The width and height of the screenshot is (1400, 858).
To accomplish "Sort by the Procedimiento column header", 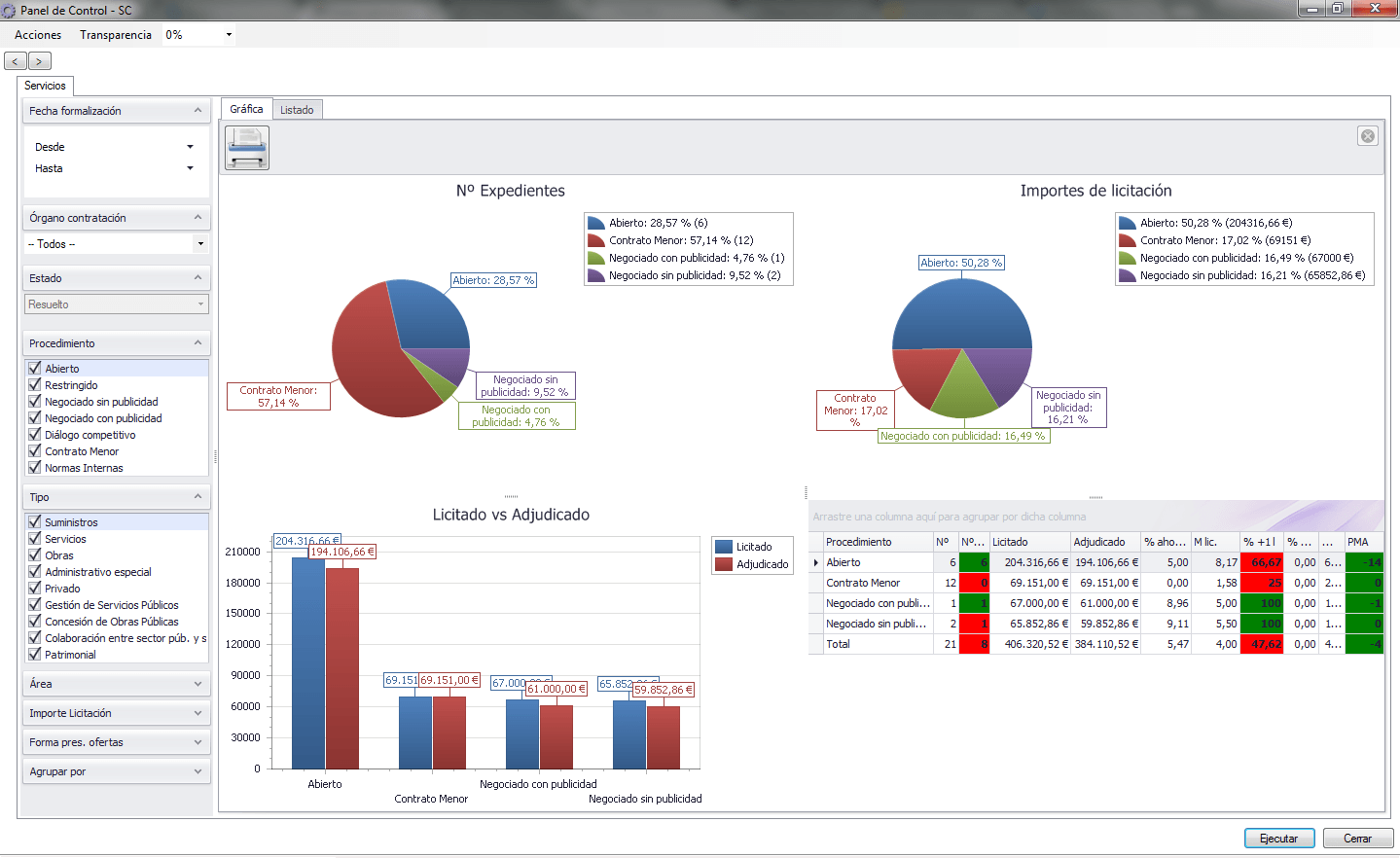I will (x=878, y=542).
